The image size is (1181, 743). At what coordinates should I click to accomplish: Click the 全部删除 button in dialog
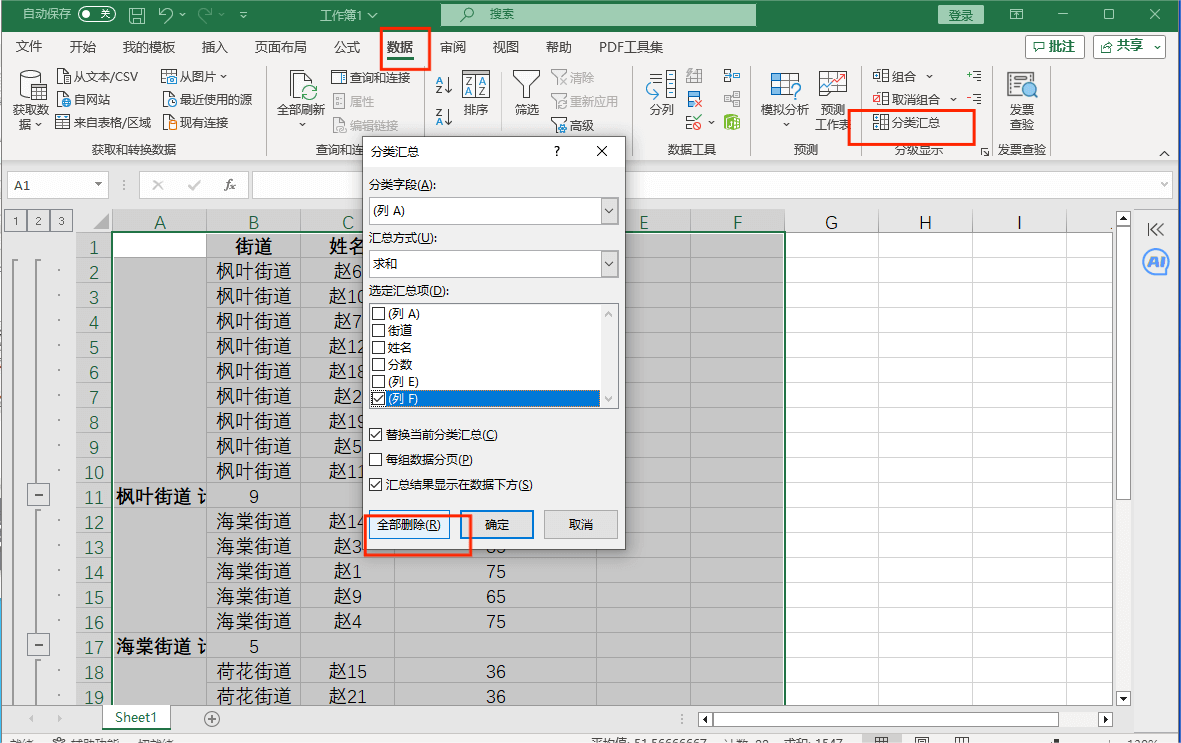click(x=409, y=525)
